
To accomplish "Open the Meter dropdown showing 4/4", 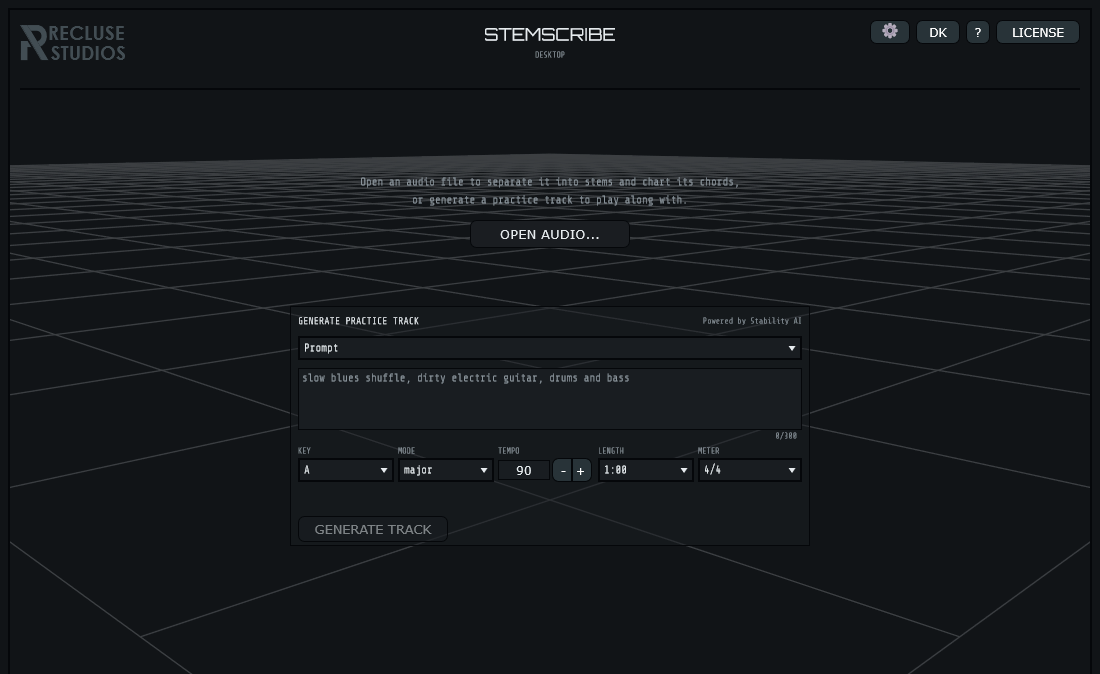I will pyautogui.click(x=749, y=470).
